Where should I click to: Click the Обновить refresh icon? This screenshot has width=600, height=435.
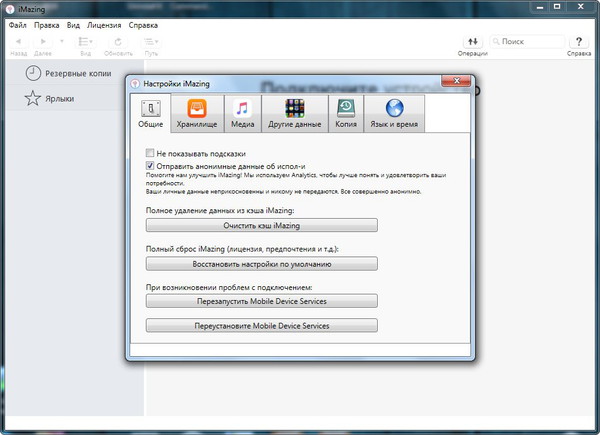[x=118, y=44]
